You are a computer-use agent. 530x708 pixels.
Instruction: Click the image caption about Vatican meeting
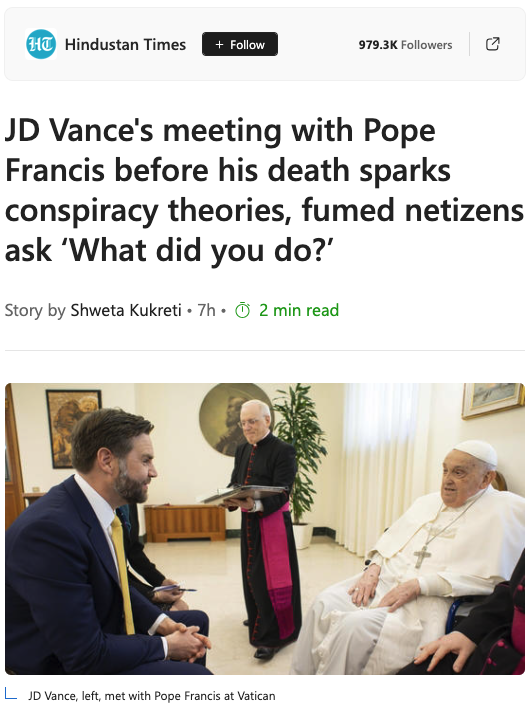tap(152, 696)
